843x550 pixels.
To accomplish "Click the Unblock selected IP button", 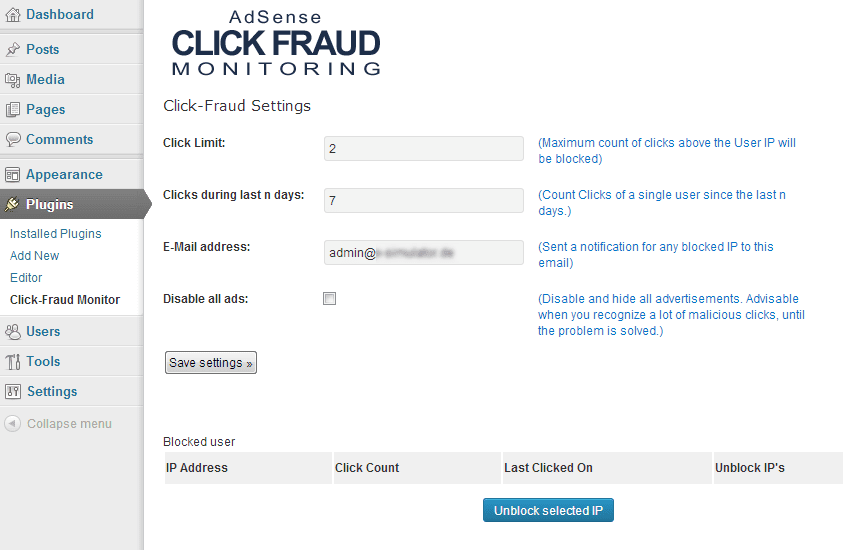I will (x=548, y=510).
